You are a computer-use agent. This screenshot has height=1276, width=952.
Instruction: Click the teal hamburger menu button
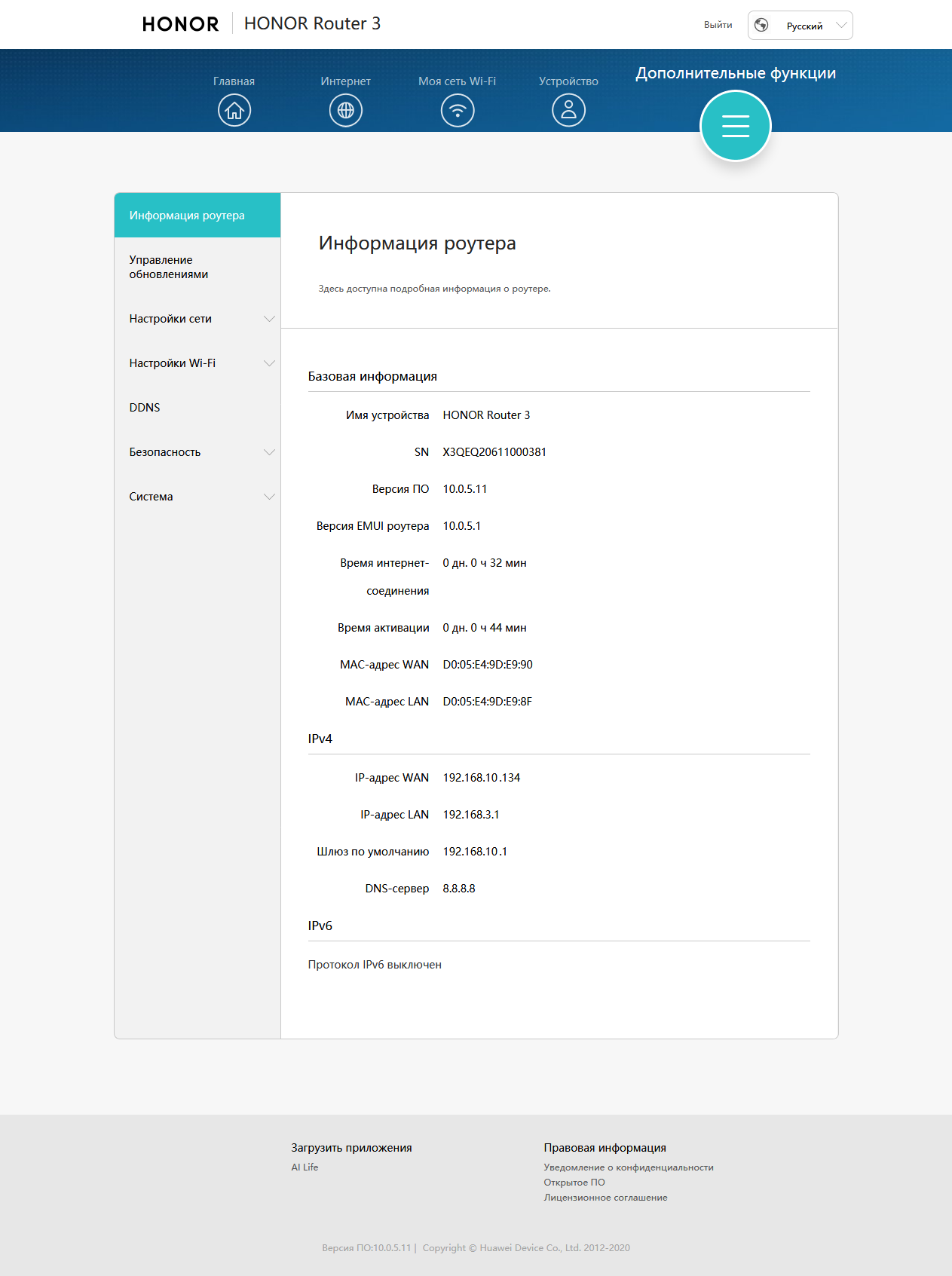[x=736, y=126]
